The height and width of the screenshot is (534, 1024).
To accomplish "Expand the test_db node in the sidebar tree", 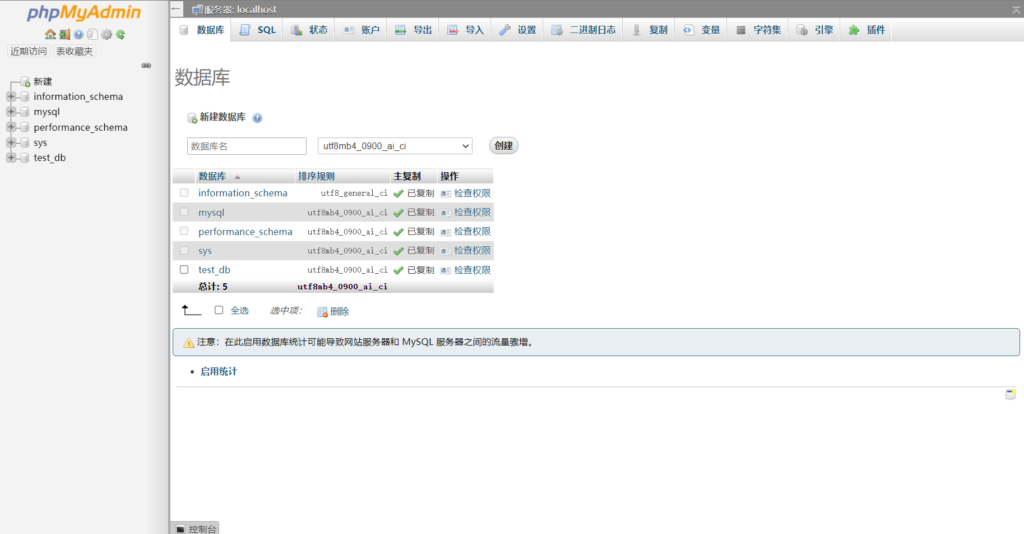I will click(x=11, y=158).
